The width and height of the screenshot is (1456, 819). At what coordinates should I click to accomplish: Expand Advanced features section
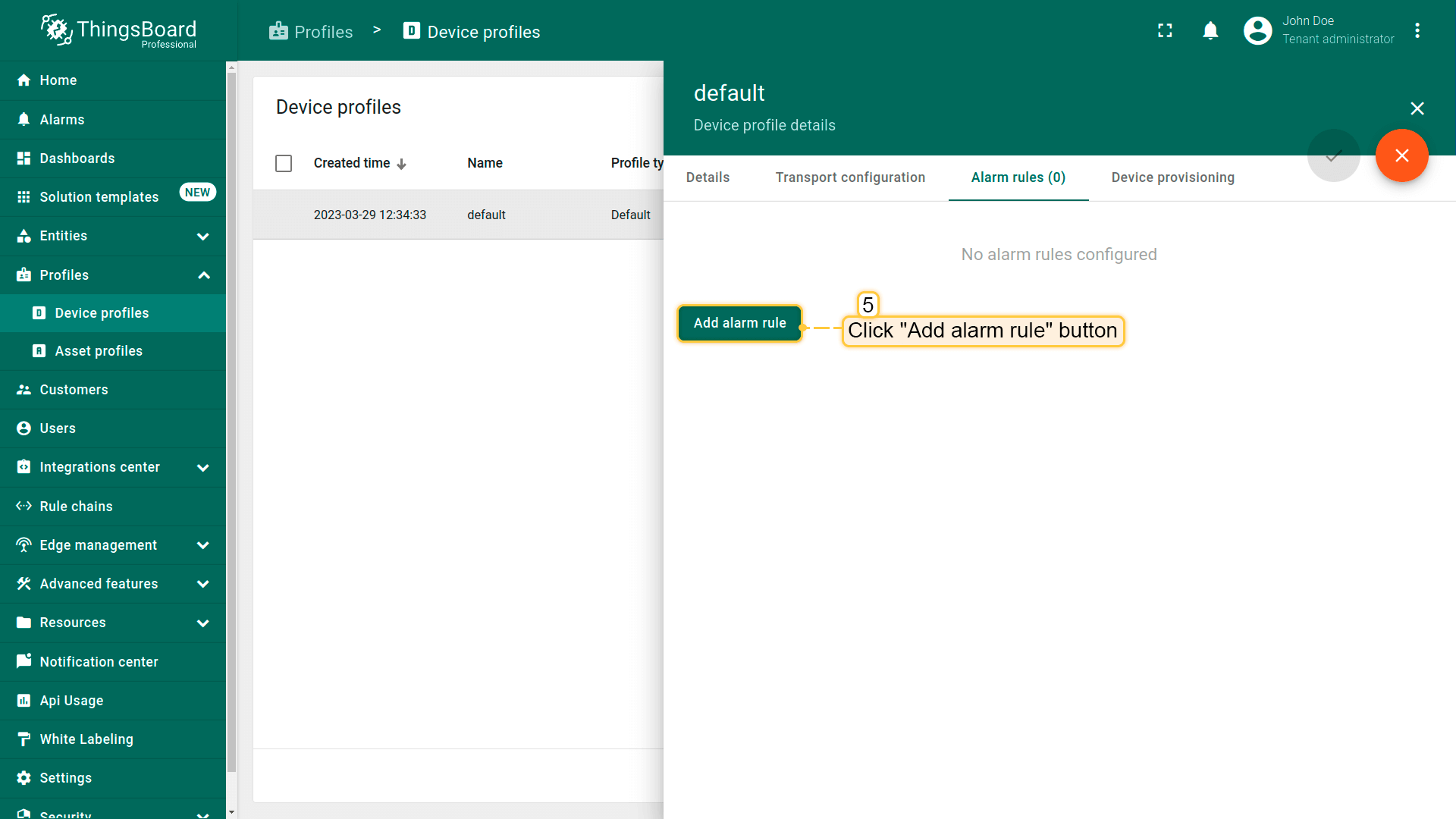coord(202,584)
